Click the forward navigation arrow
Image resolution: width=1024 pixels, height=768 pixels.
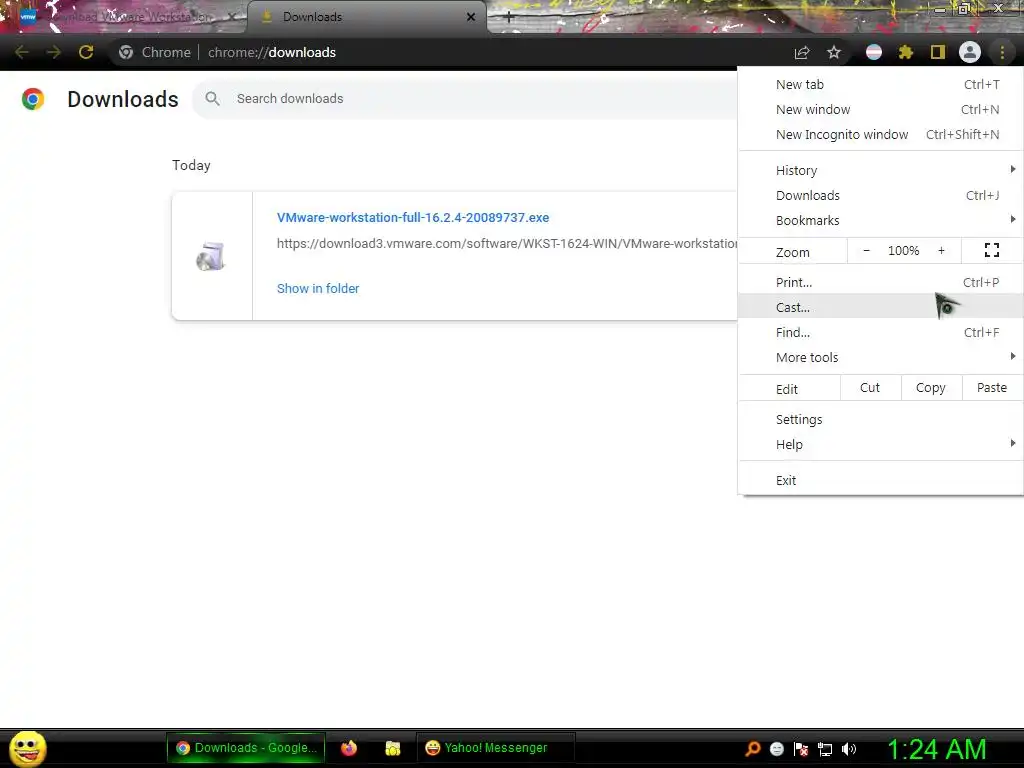(x=54, y=52)
